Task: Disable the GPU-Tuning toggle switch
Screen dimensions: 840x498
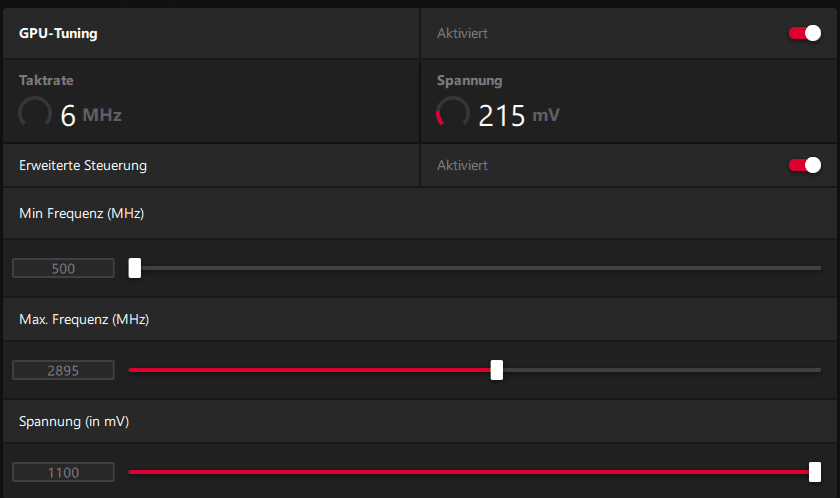Action: pos(805,33)
